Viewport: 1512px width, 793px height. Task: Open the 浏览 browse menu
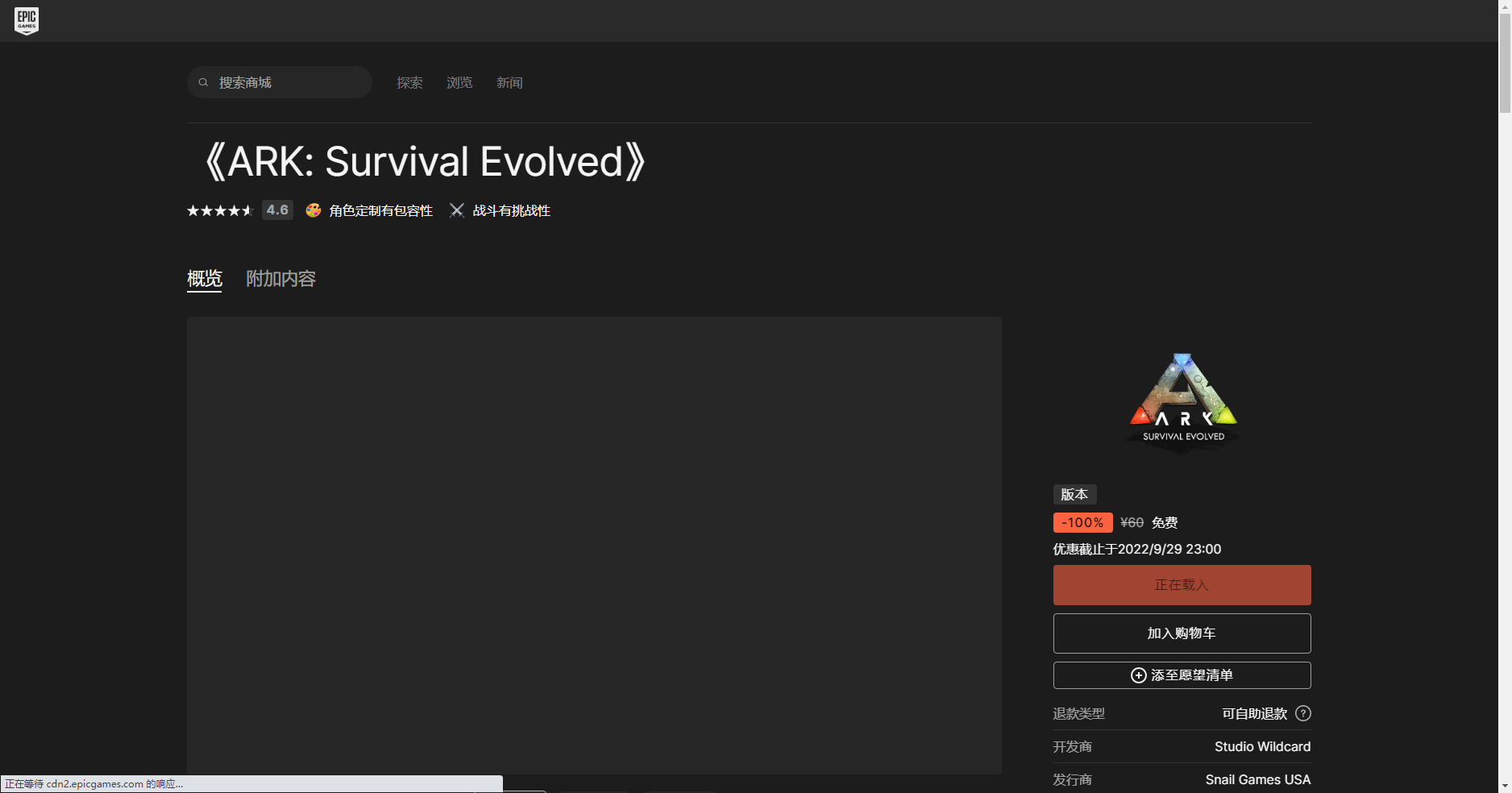(x=459, y=83)
